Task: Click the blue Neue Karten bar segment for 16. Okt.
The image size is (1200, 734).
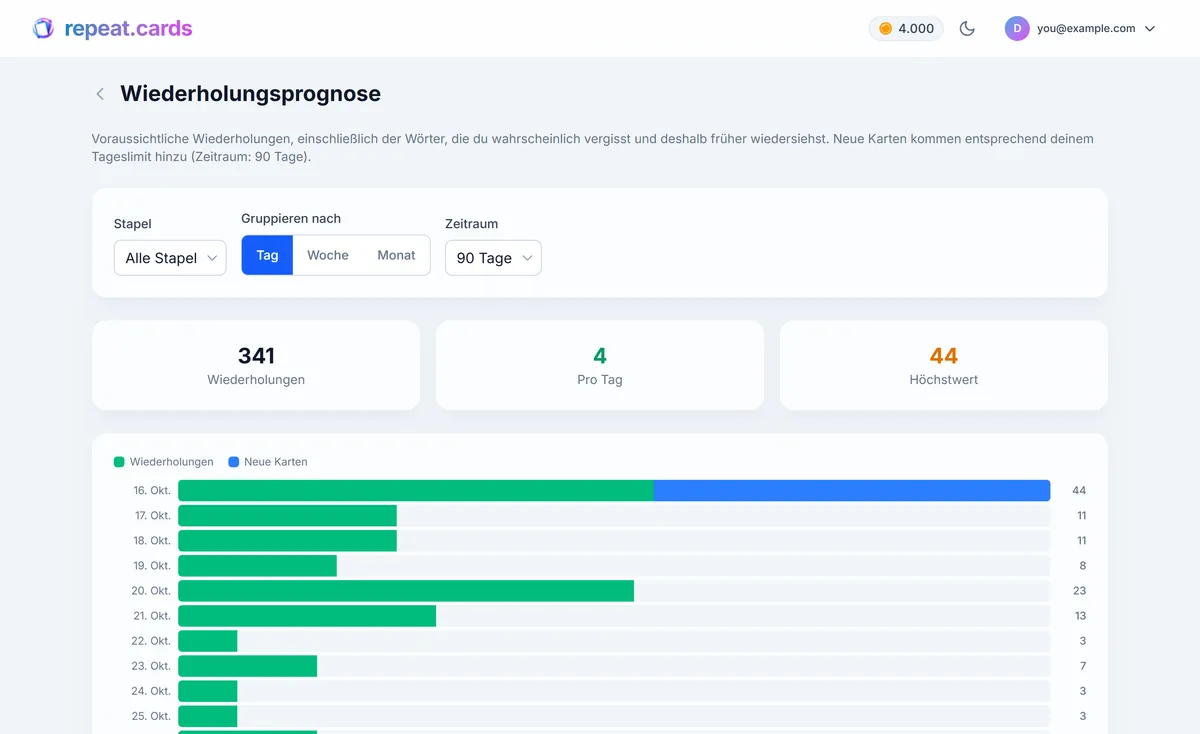Action: click(852, 490)
